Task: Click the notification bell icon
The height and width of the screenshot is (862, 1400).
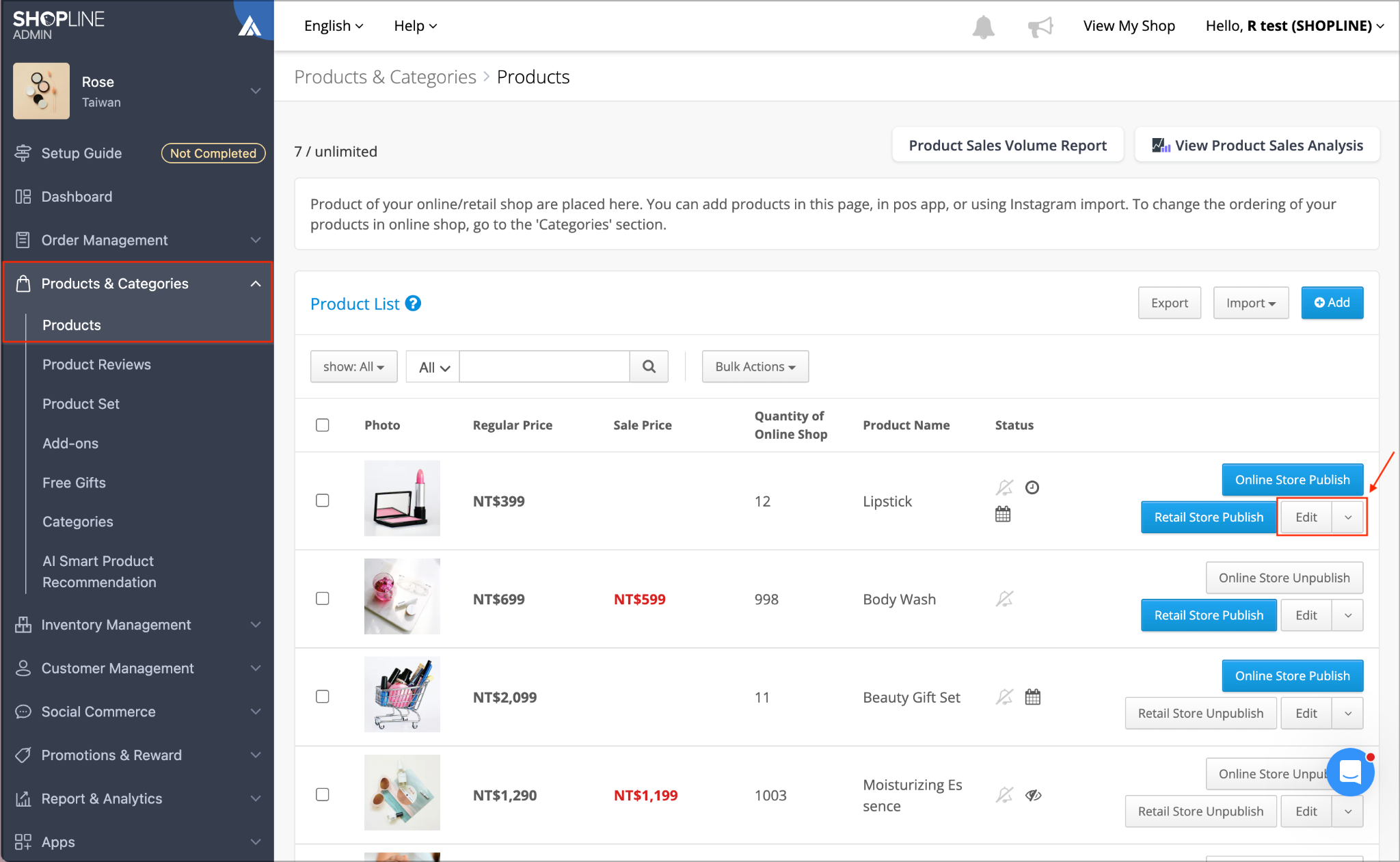Action: tap(983, 27)
